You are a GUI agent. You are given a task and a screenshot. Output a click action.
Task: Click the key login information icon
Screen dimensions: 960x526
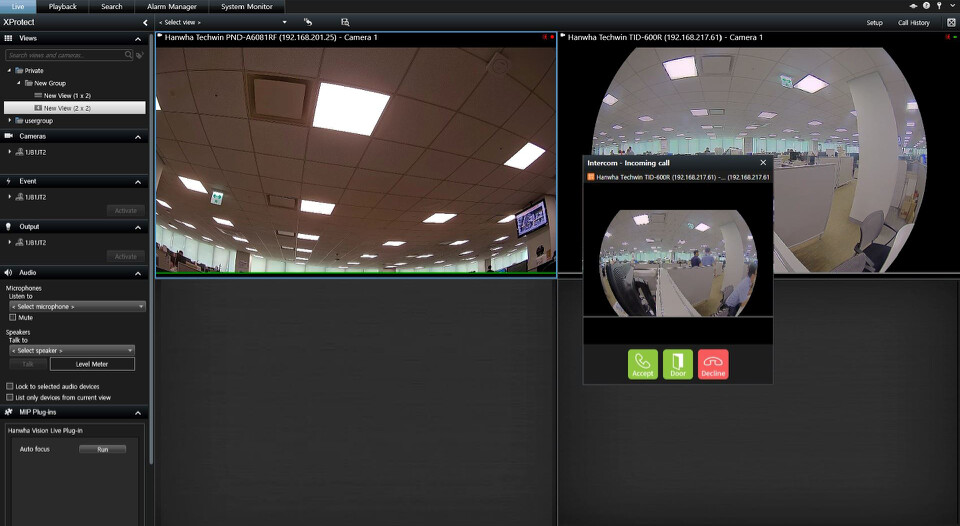pos(939,6)
